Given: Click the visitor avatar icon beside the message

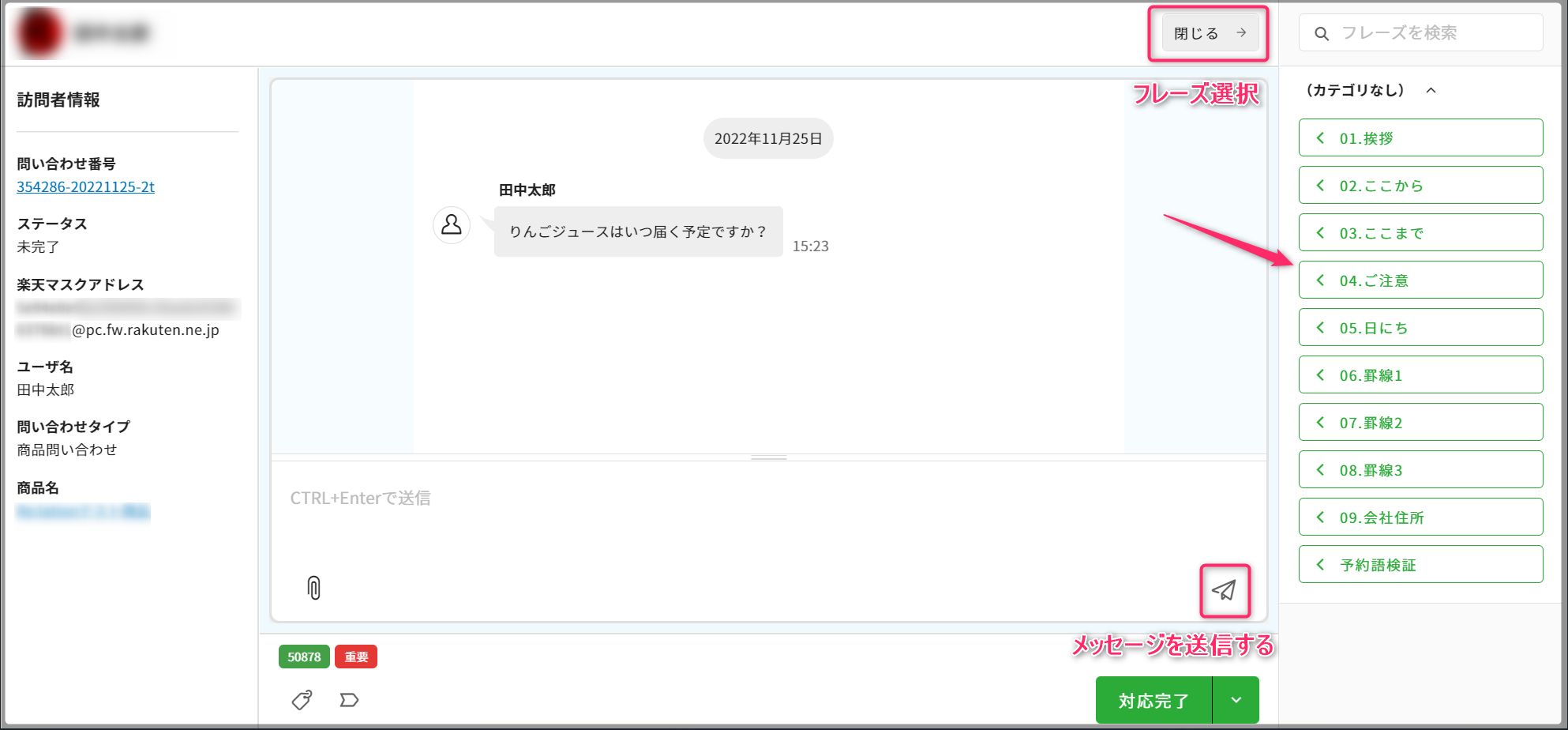Looking at the screenshot, I should [452, 225].
